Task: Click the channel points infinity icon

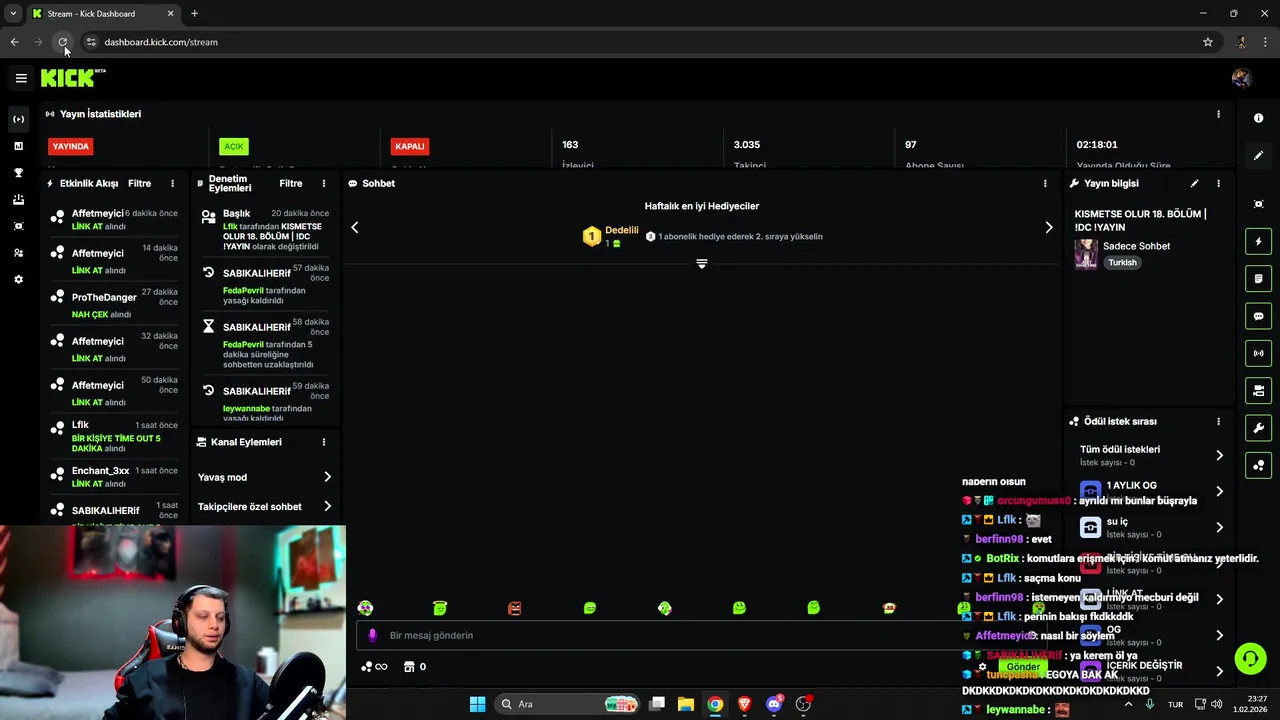Action: 374,667
